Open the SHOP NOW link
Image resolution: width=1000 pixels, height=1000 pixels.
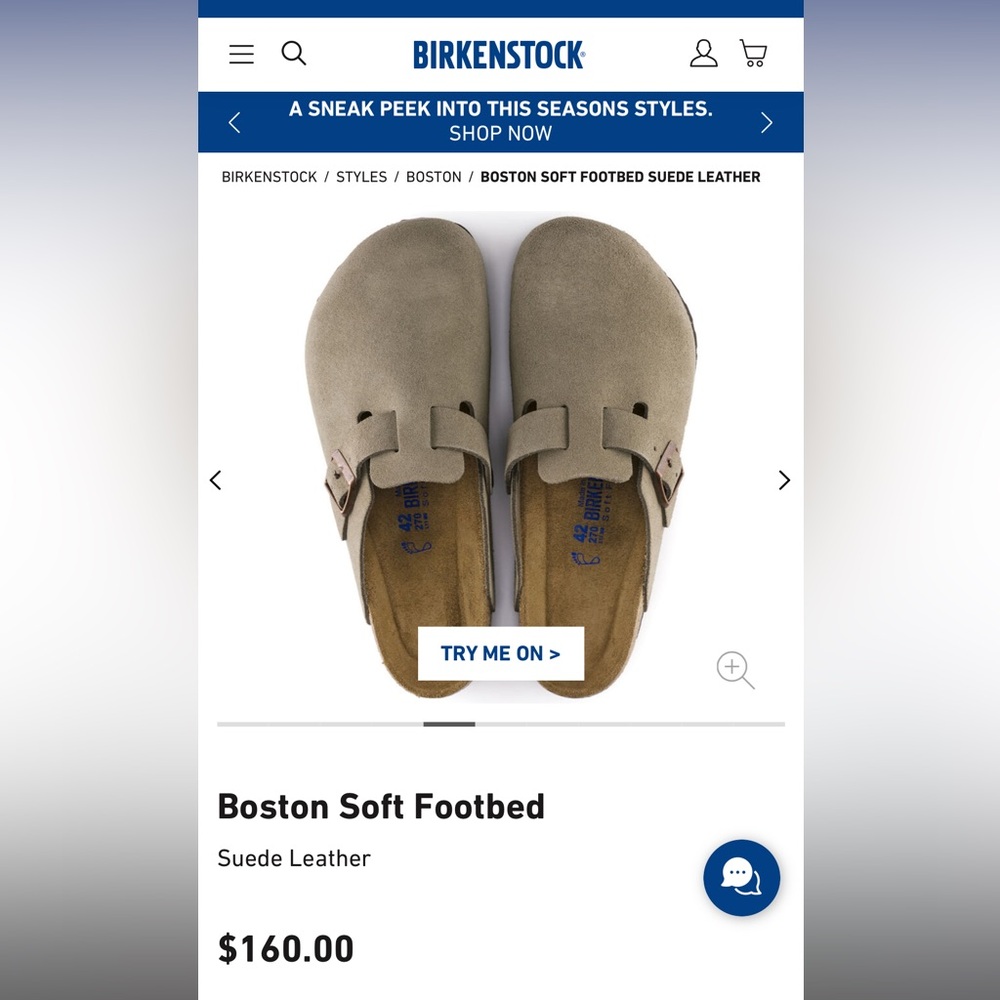click(500, 134)
